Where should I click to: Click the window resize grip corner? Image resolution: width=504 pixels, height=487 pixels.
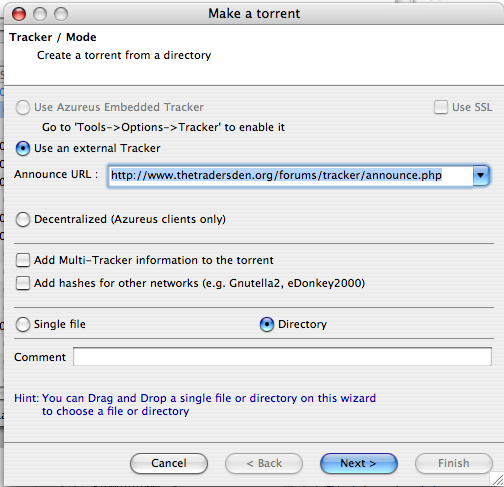pos(497,479)
